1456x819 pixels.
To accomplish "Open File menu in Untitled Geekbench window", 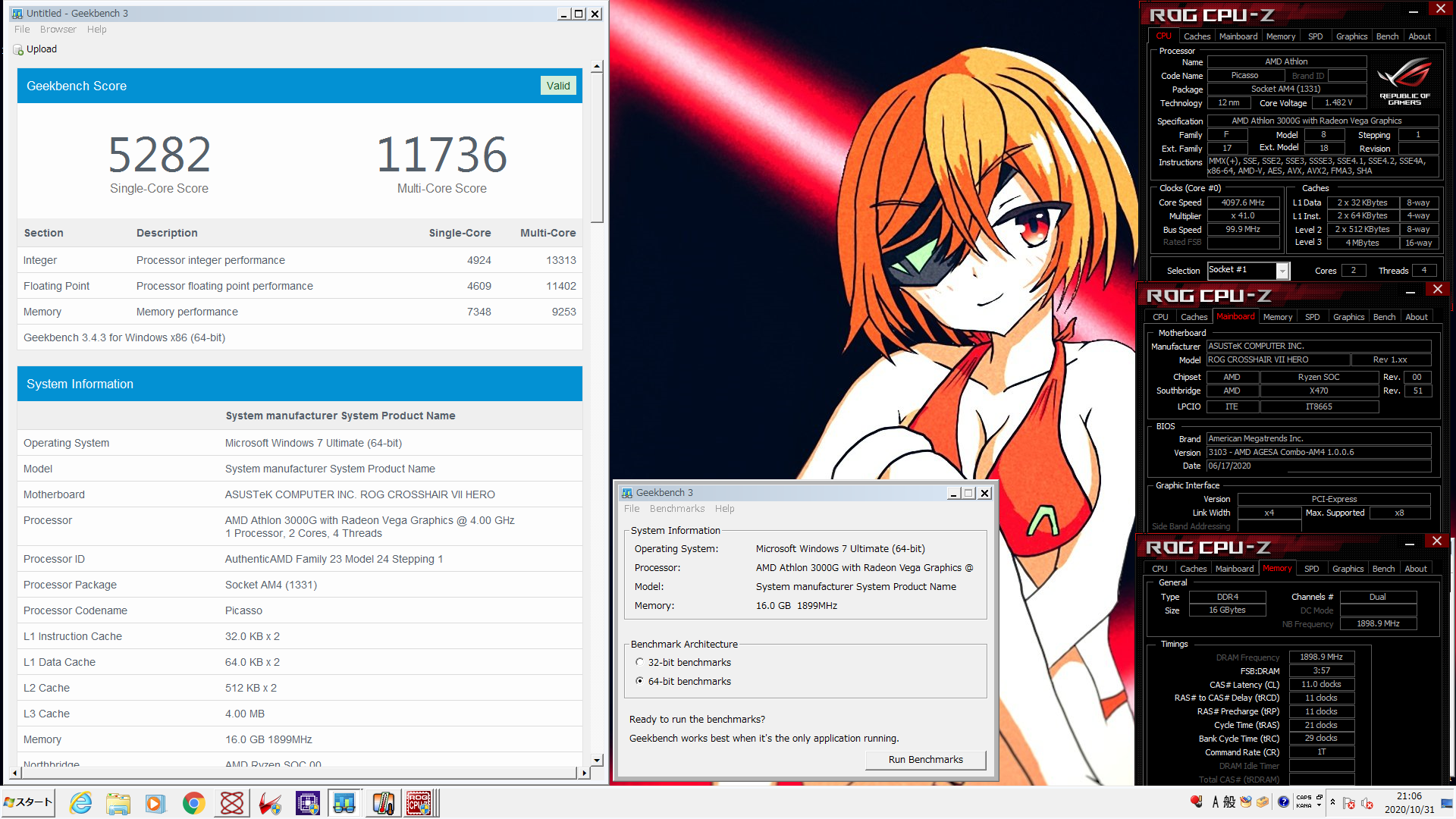I will coord(22,30).
